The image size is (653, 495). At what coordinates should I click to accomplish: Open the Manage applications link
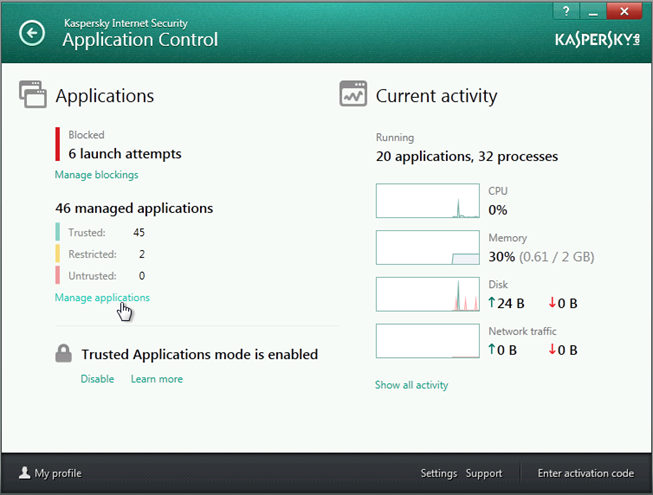(x=102, y=298)
